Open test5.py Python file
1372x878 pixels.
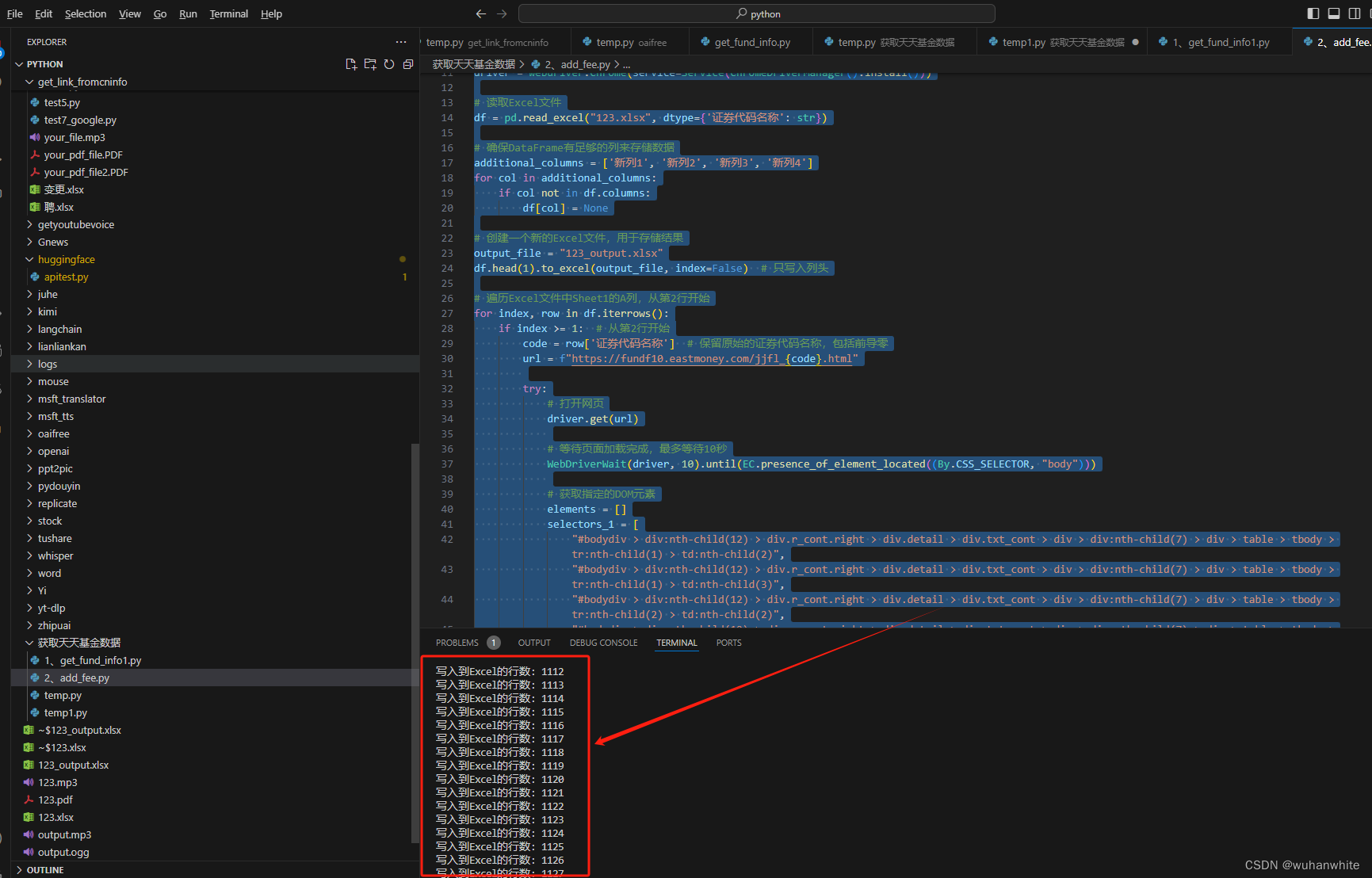point(62,102)
